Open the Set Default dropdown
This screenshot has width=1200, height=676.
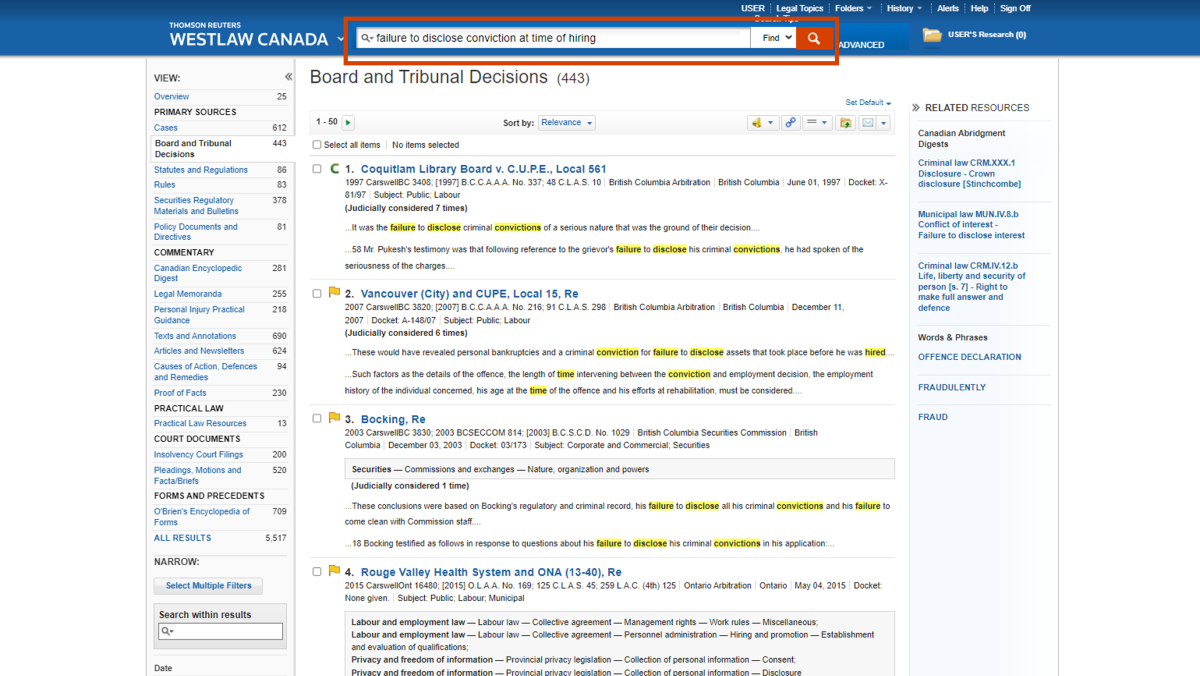tap(866, 102)
